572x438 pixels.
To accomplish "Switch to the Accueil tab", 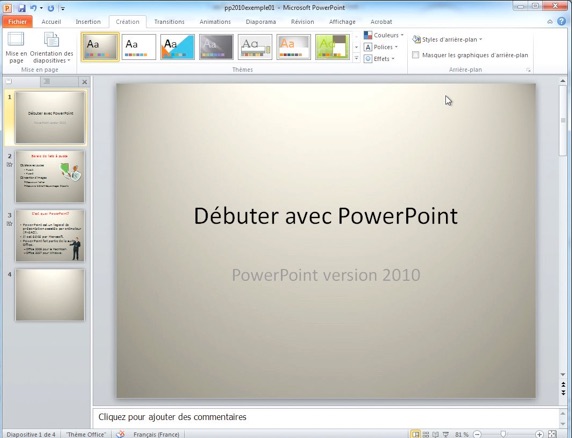I will point(51,22).
